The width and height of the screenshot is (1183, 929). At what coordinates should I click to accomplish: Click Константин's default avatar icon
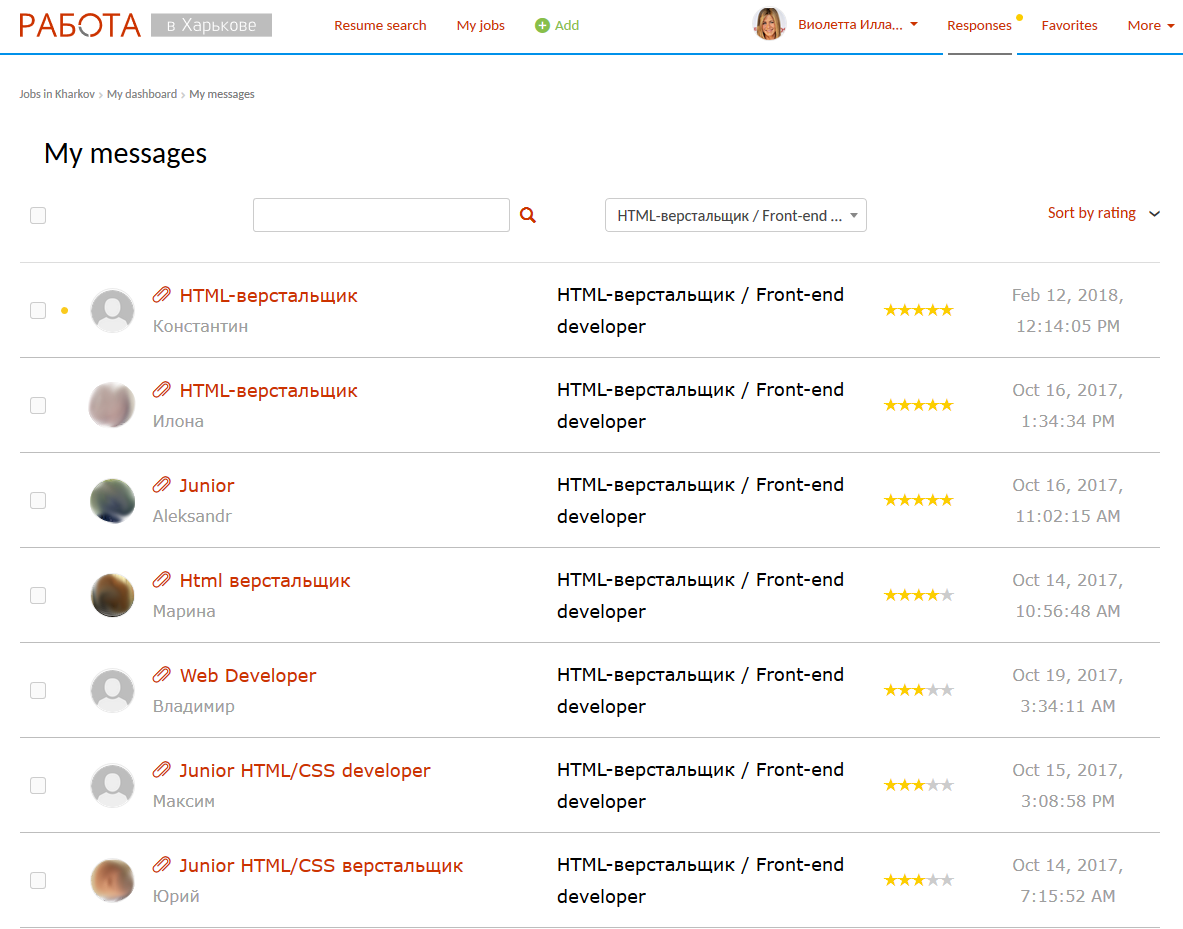[x=112, y=311]
